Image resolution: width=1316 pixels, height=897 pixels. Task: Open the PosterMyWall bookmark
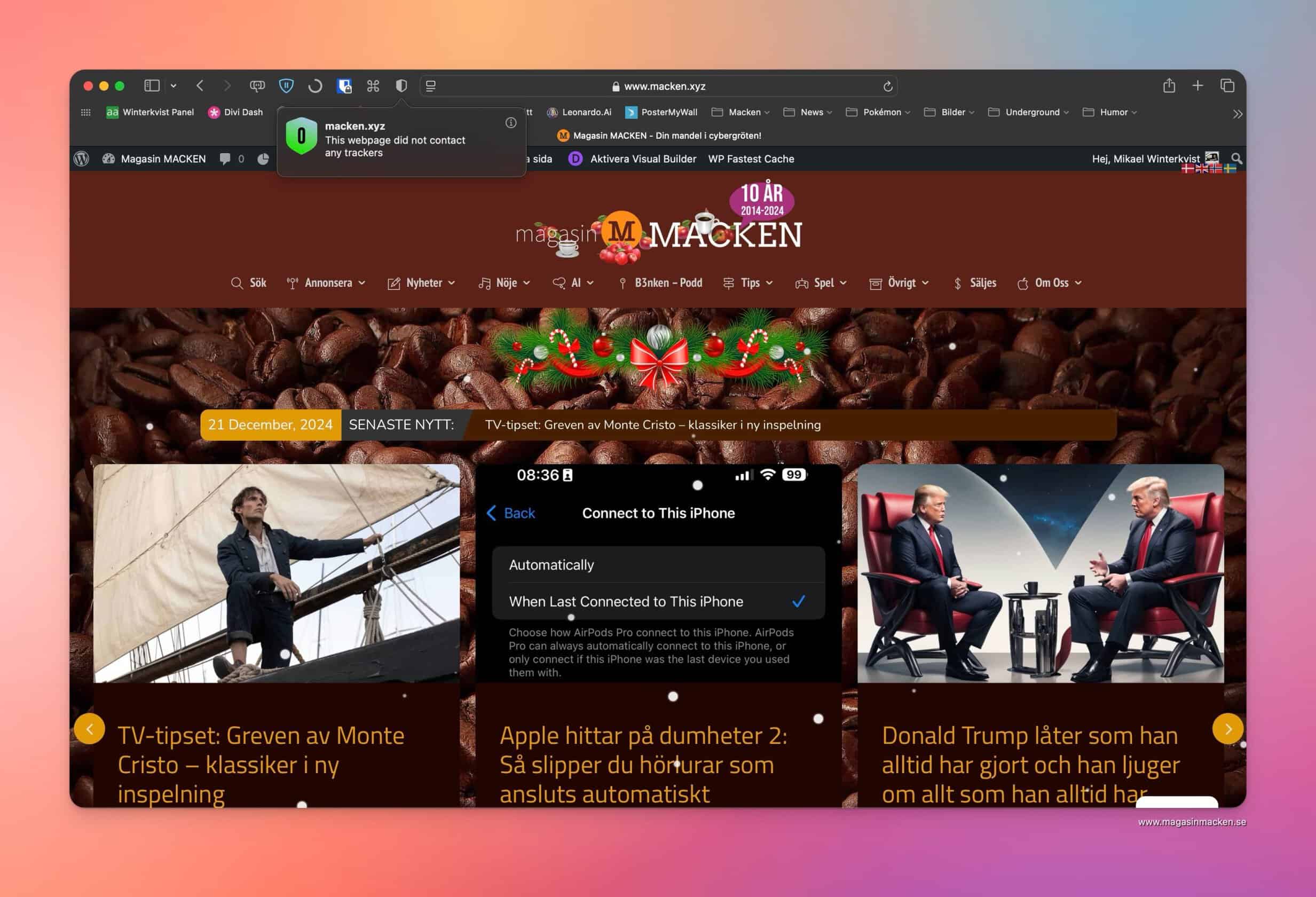tap(661, 112)
